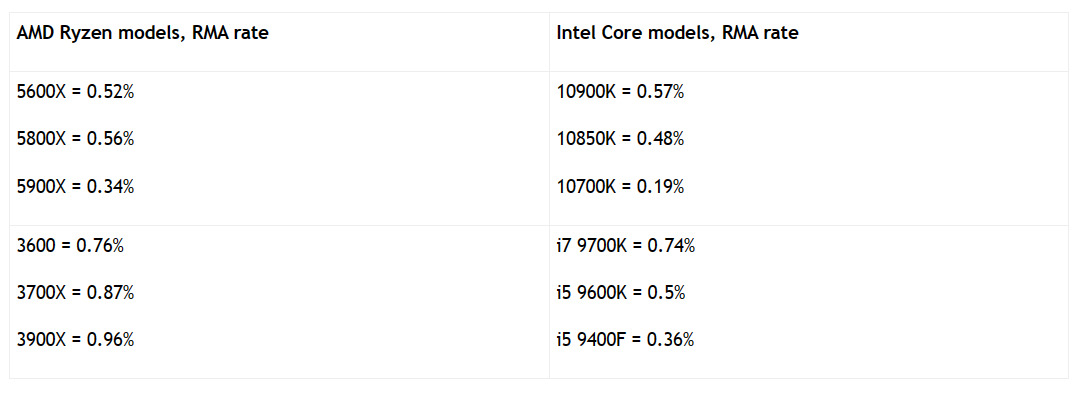Click the 0.36% value for i5 9400F

point(670,340)
